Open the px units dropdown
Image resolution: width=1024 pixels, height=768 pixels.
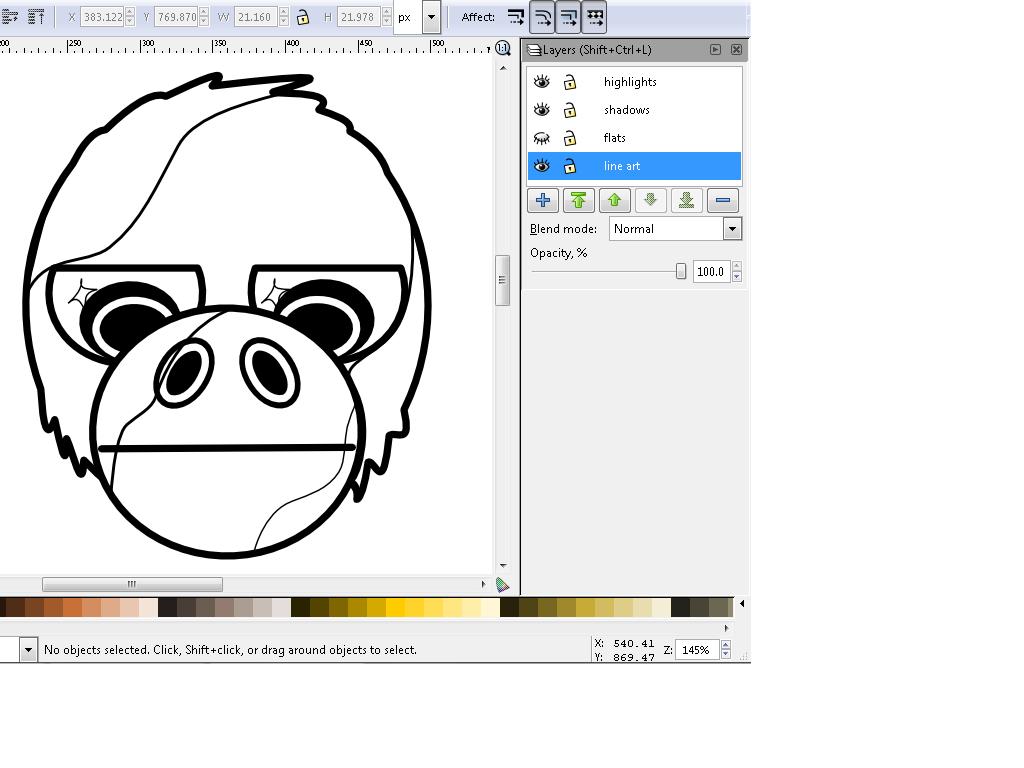click(431, 17)
